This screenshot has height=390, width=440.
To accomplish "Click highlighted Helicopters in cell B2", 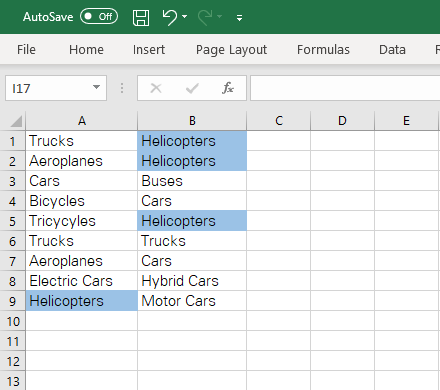I will click(192, 161).
